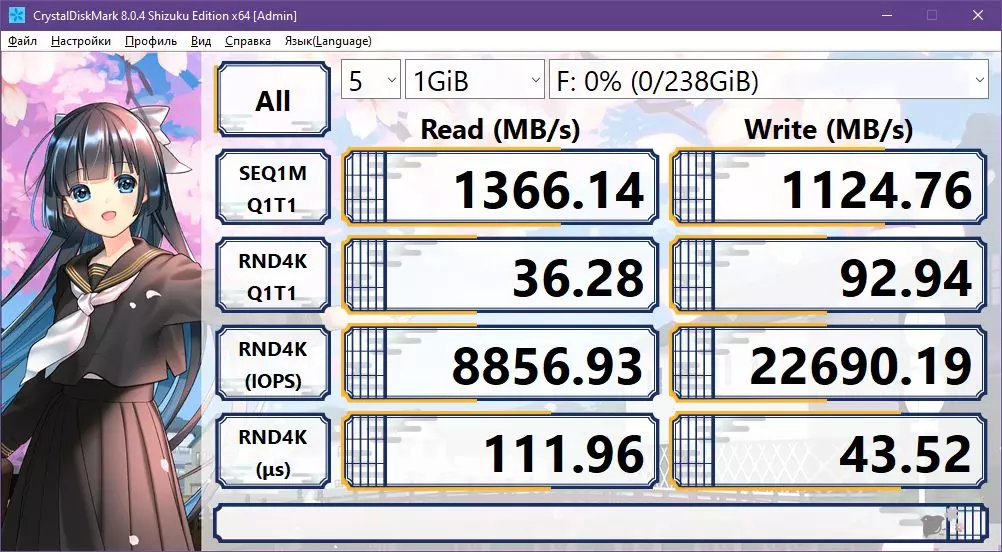Open the Профиль menu
This screenshot has height=552, width=1002.
pos(151,41)
